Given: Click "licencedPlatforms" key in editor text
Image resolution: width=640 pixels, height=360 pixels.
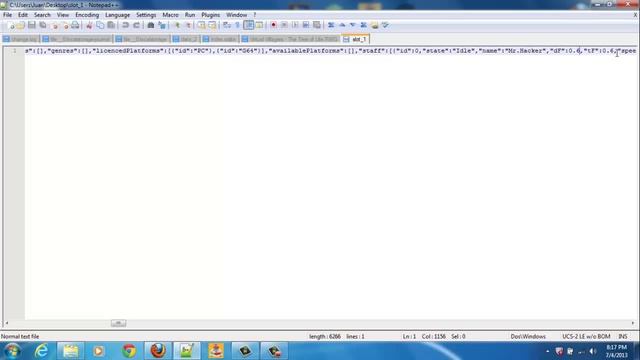Looking at the screenshot, I should [128, 51].
